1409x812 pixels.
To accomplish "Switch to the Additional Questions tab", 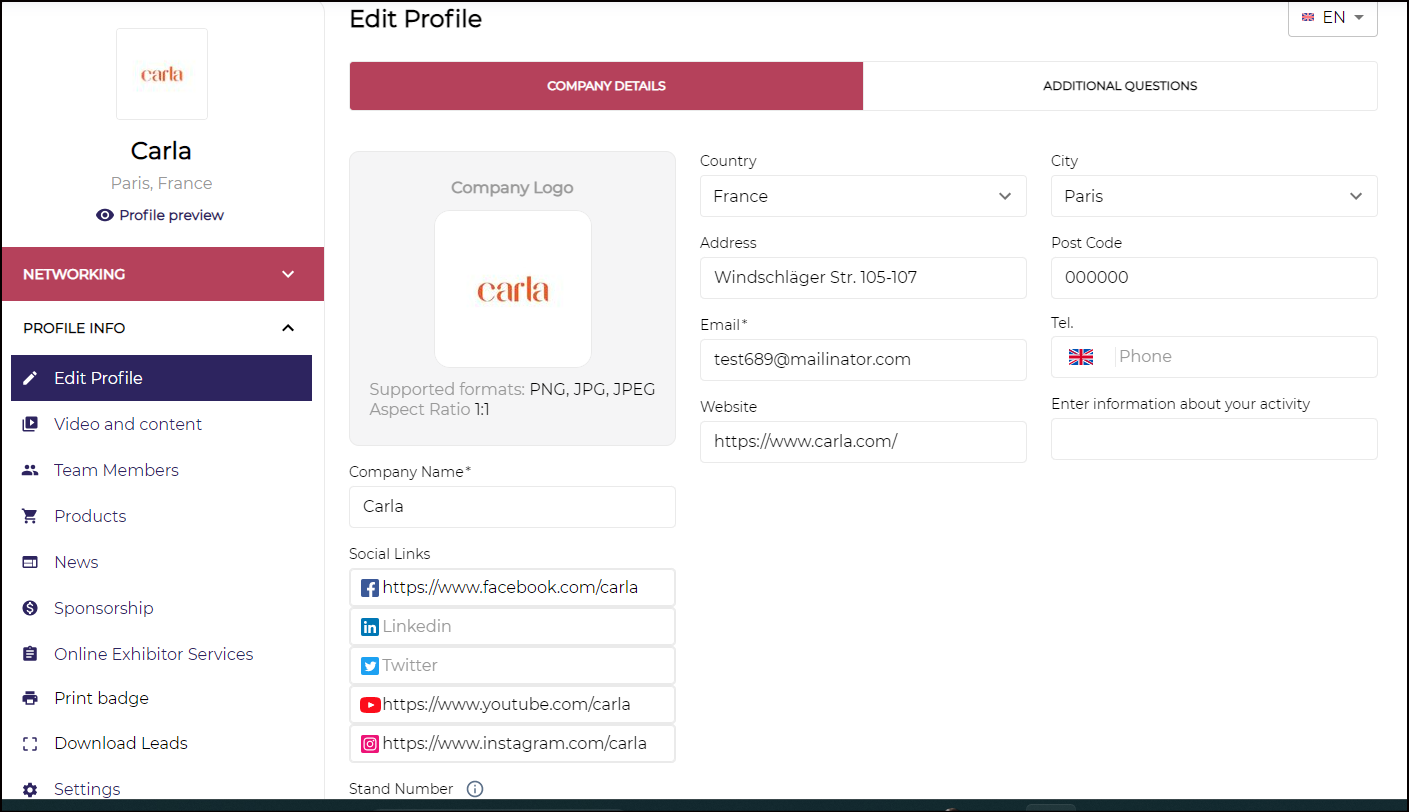I will tap(1119, 86).
